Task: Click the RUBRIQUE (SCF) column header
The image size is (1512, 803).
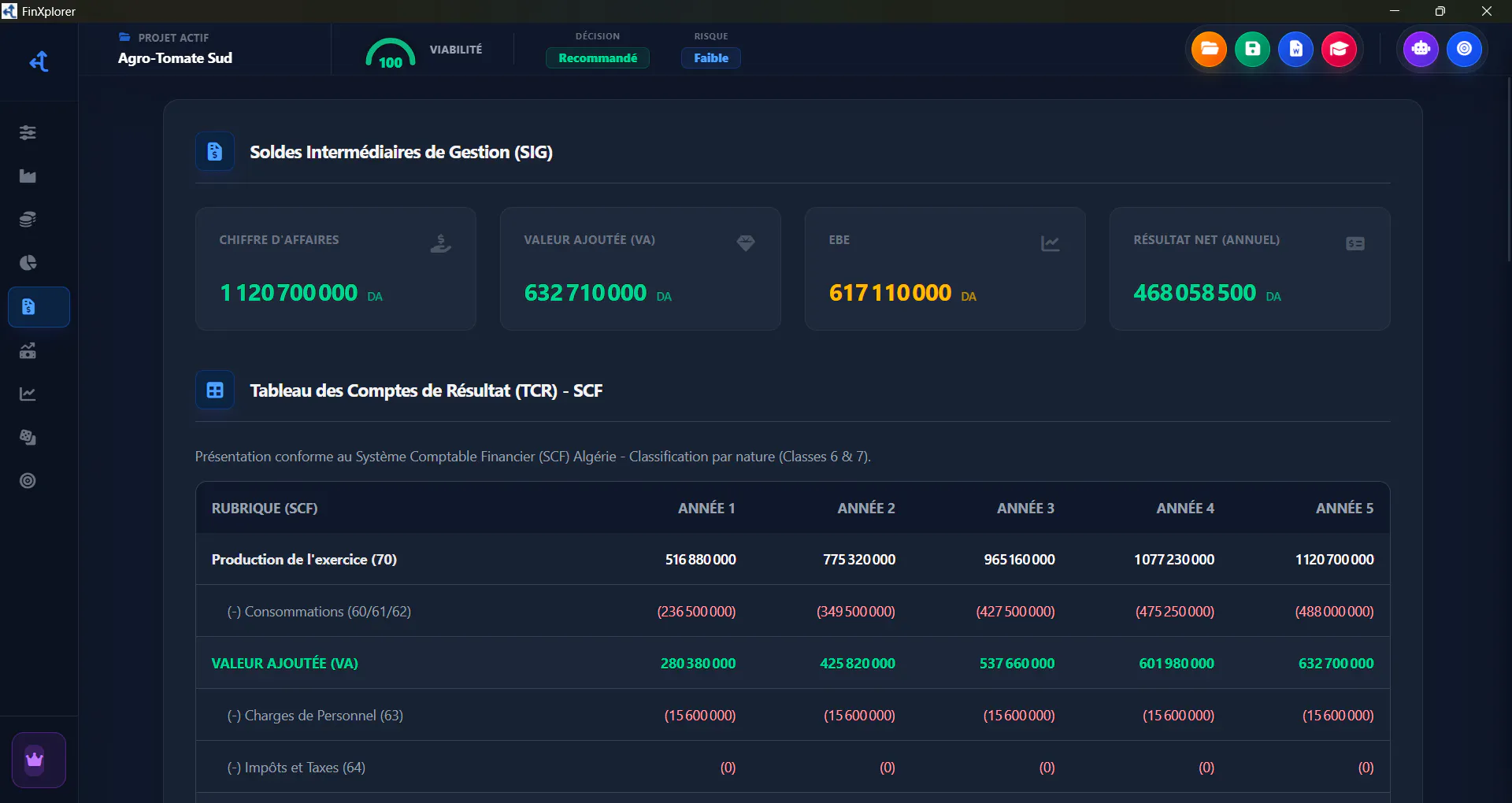Action: pos(265,509)
